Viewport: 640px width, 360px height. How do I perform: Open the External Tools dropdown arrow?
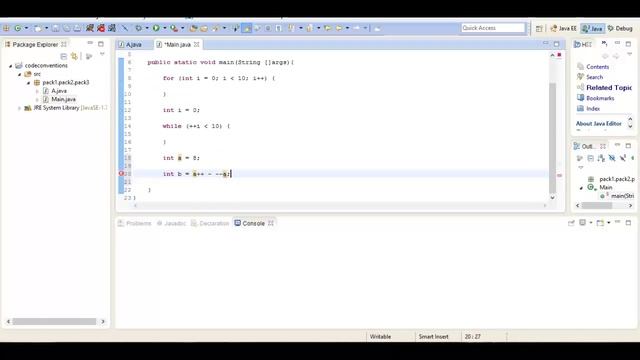(182, 28)
